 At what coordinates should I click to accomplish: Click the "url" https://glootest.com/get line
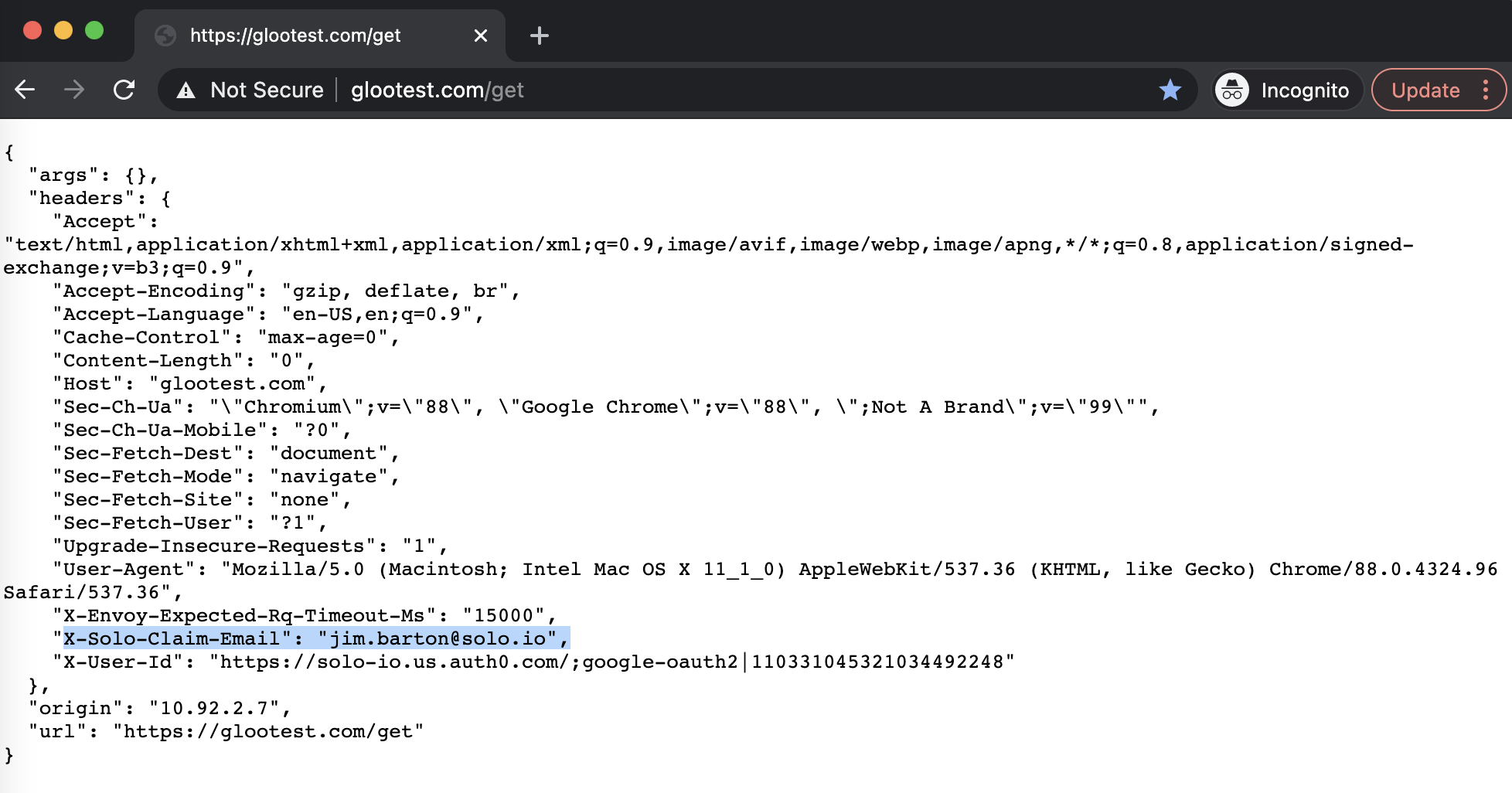pos(226,731)
